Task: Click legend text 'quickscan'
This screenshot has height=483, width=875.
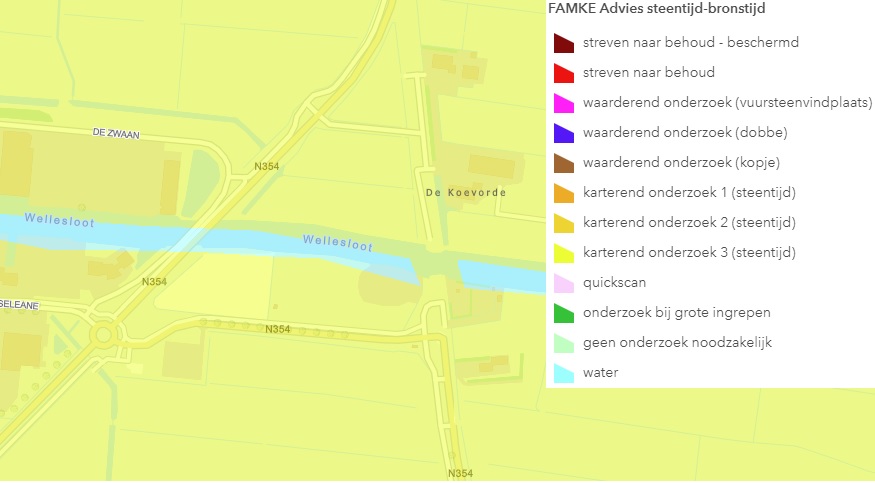Action: pyautogui.click(x=614, y=283)
